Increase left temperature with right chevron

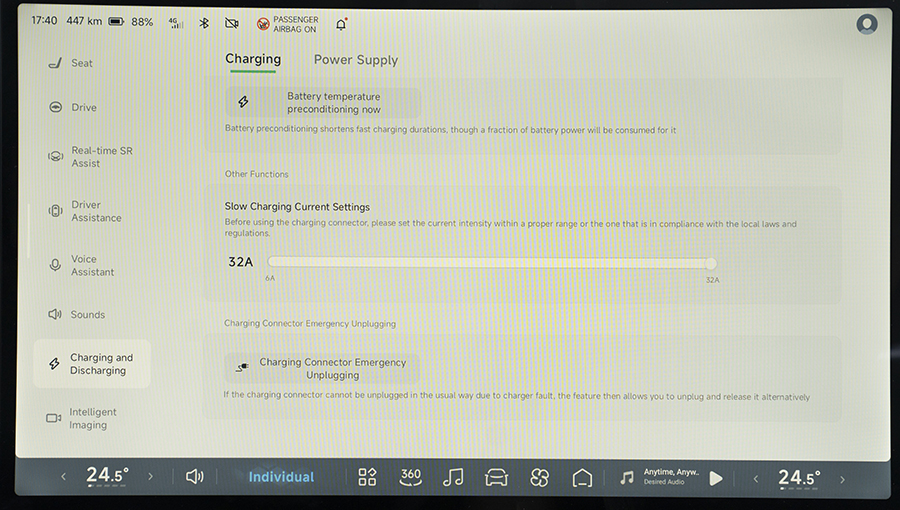pyautogui.click(x=151, y=477)
